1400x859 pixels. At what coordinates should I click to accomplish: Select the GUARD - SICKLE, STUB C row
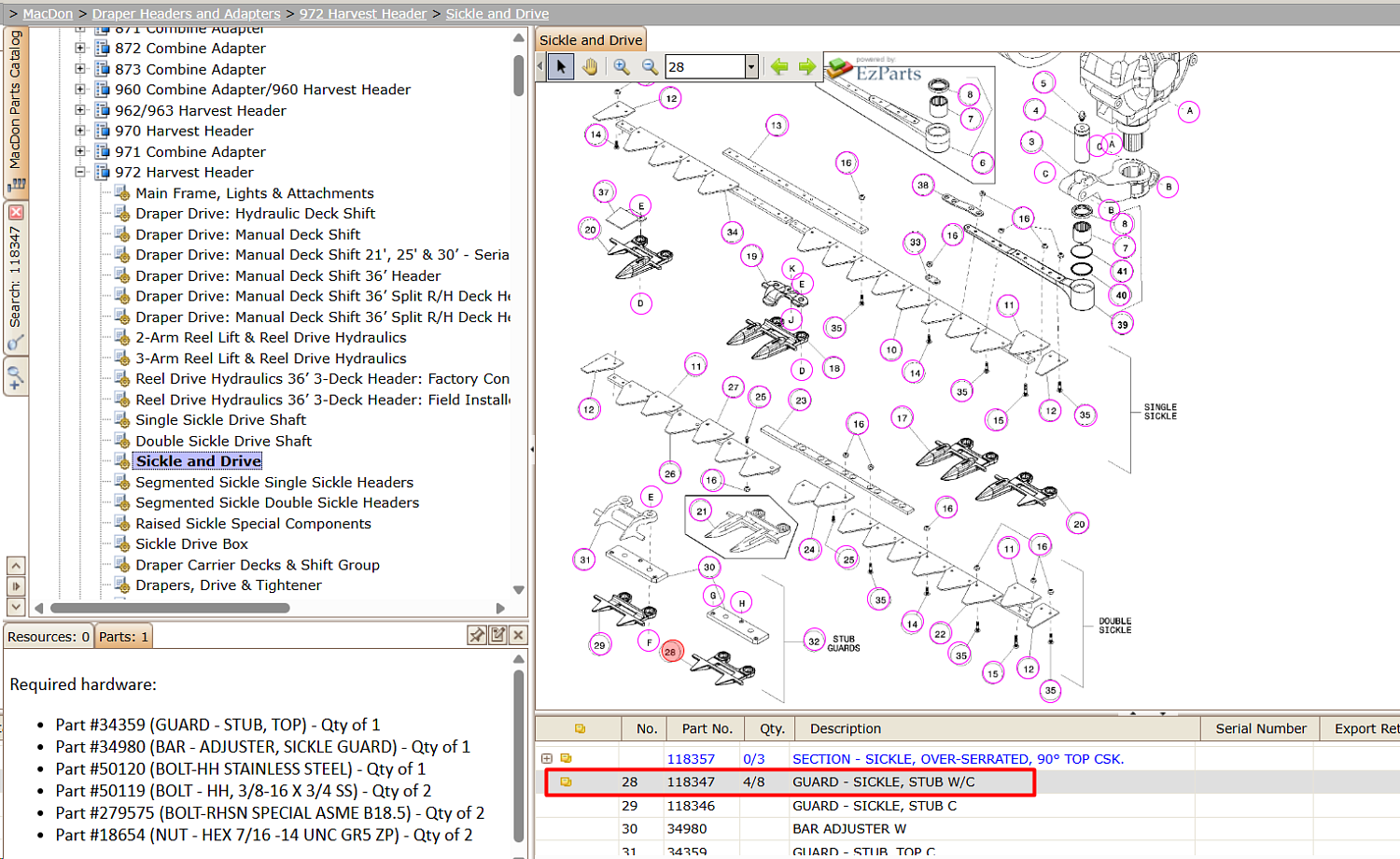tap(967, 806)
